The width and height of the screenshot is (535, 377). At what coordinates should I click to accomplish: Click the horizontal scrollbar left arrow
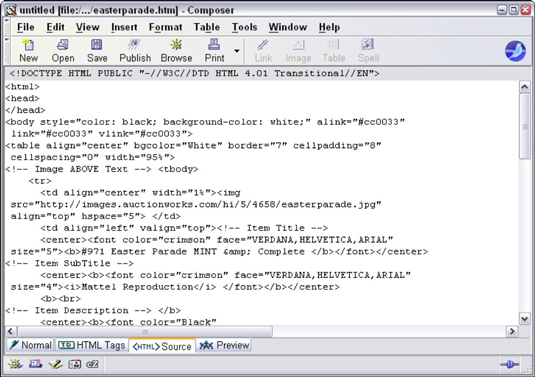tap(11, 331)
